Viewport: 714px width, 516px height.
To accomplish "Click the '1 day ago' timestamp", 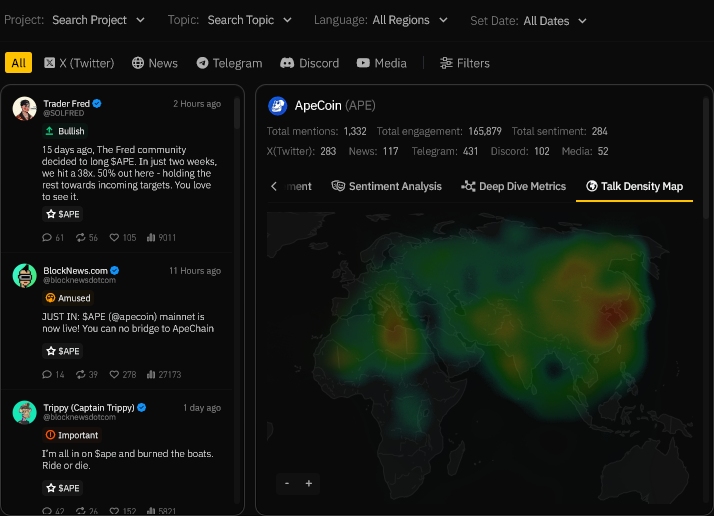I will coord(202,408).
